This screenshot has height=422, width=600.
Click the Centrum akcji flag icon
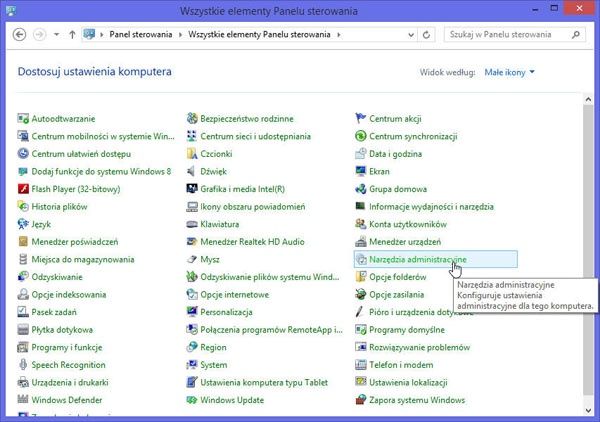360,119
